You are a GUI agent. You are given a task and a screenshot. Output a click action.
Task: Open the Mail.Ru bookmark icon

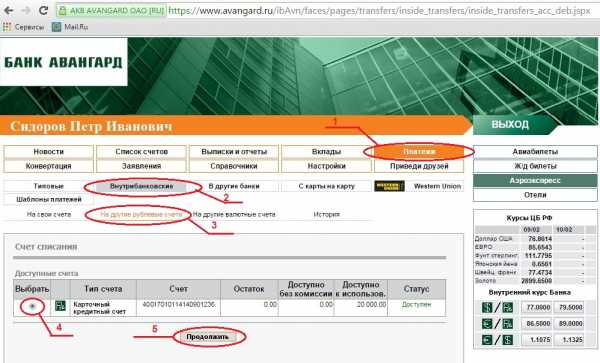tap(56, 27)
